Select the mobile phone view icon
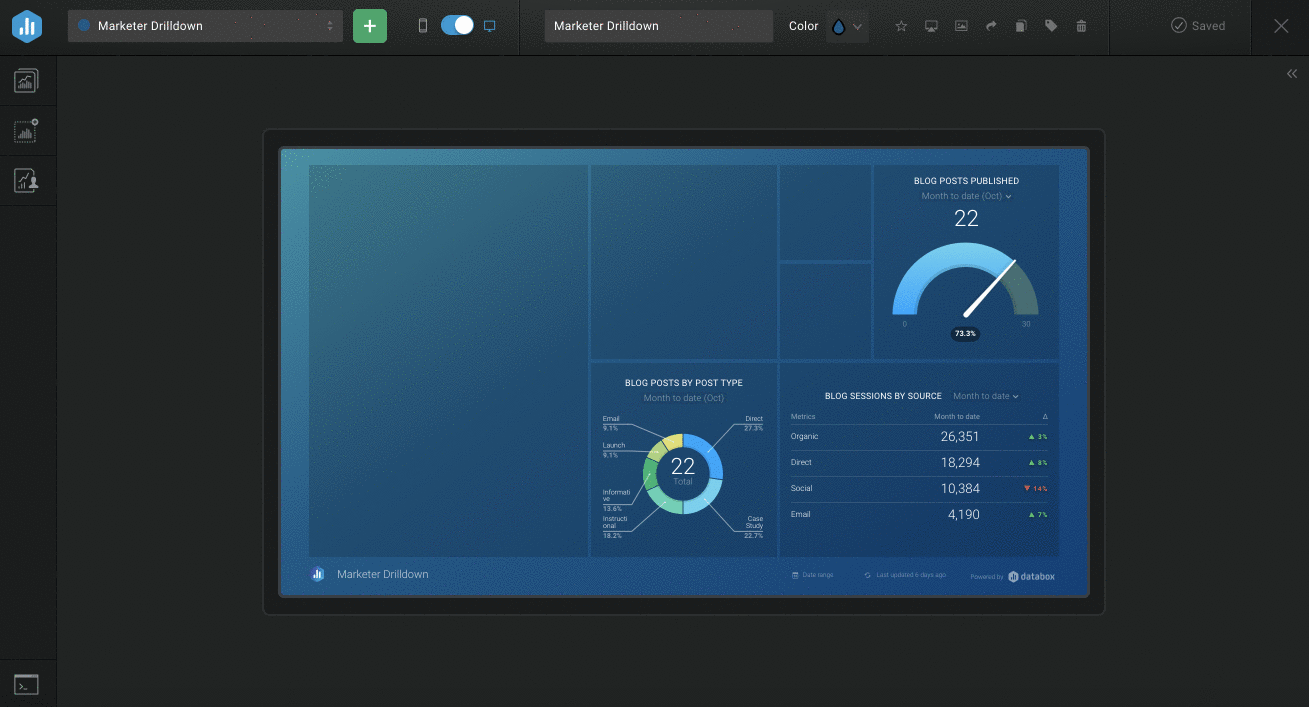 click(423, 26)
